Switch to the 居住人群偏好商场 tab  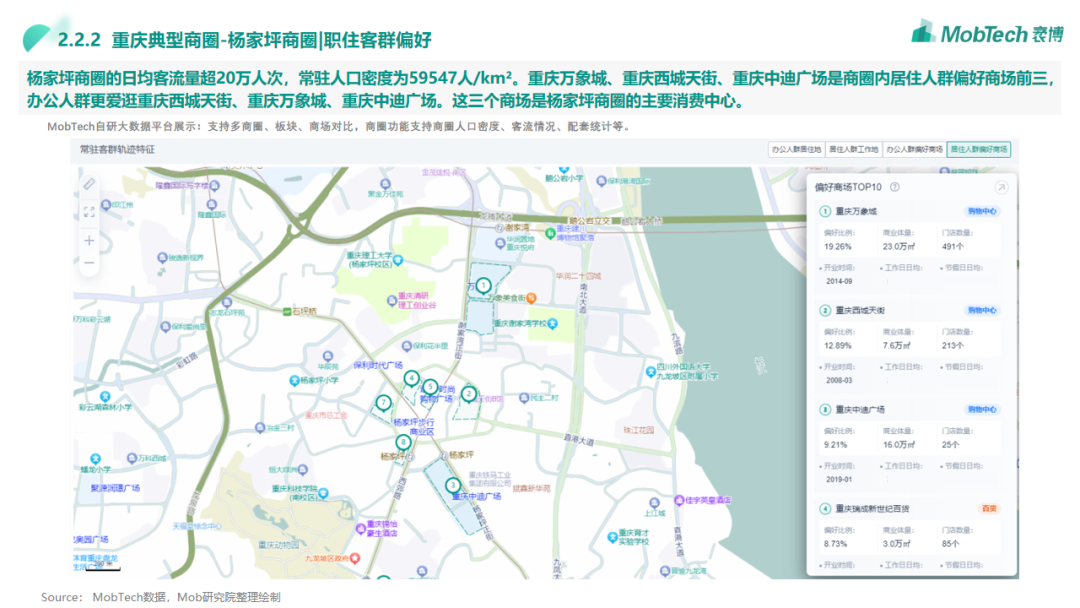(x=979, y=149)
